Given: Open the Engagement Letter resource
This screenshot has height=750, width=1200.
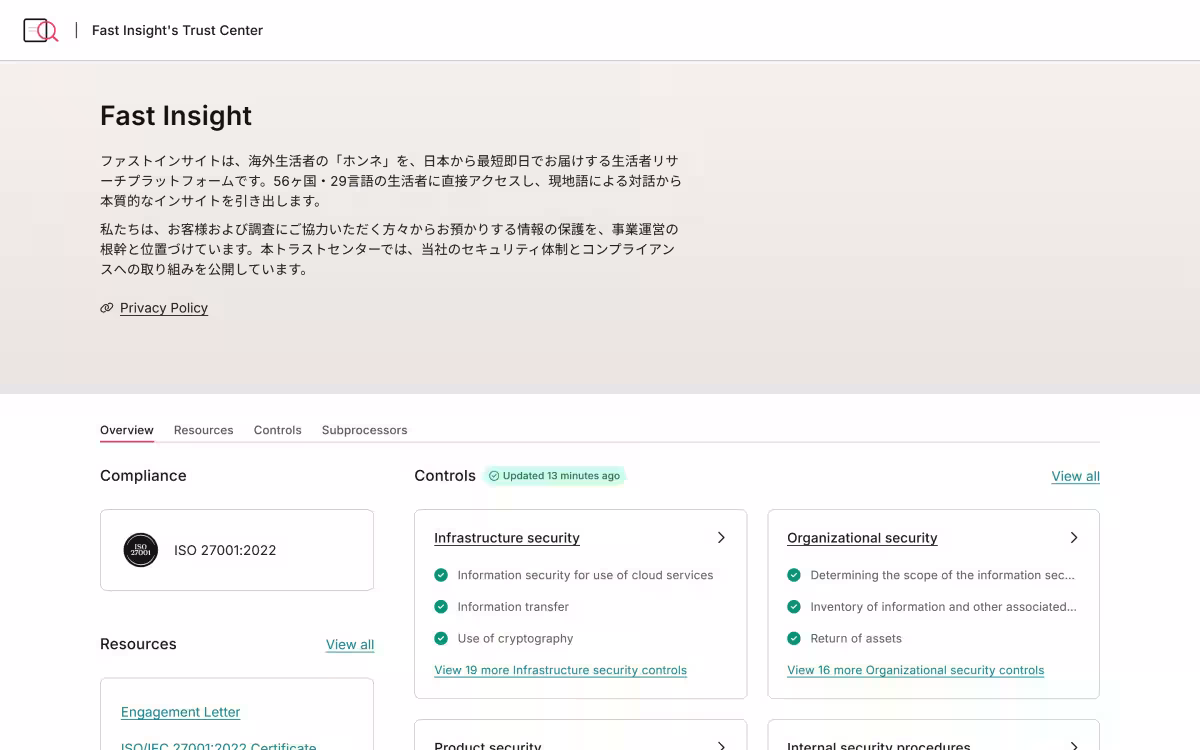Looking at the screenshot, I should pyautogui.click(x=181, y=712).
